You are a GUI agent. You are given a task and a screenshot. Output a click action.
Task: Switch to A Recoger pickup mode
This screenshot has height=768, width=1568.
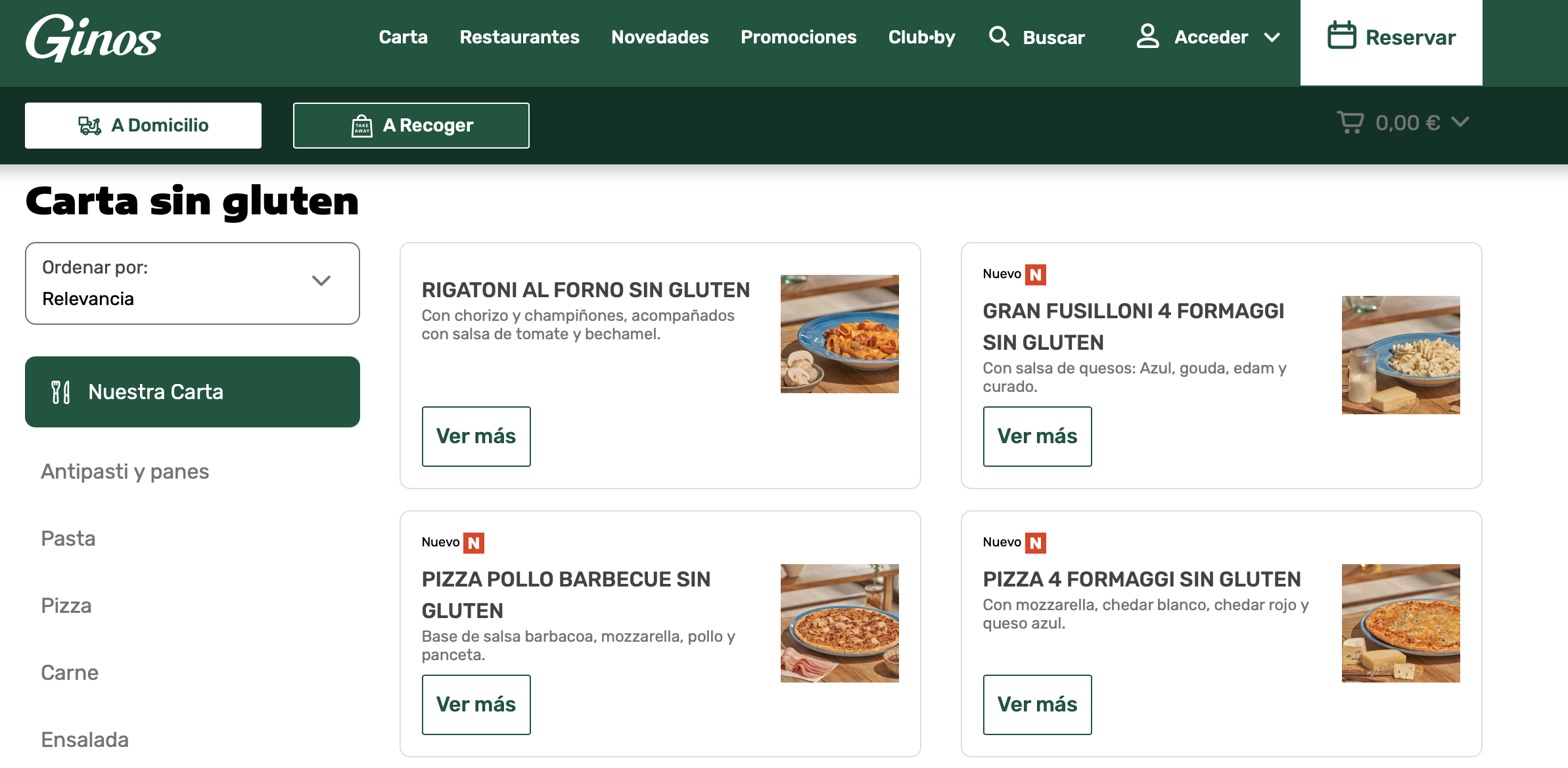(x=411, y=126)
